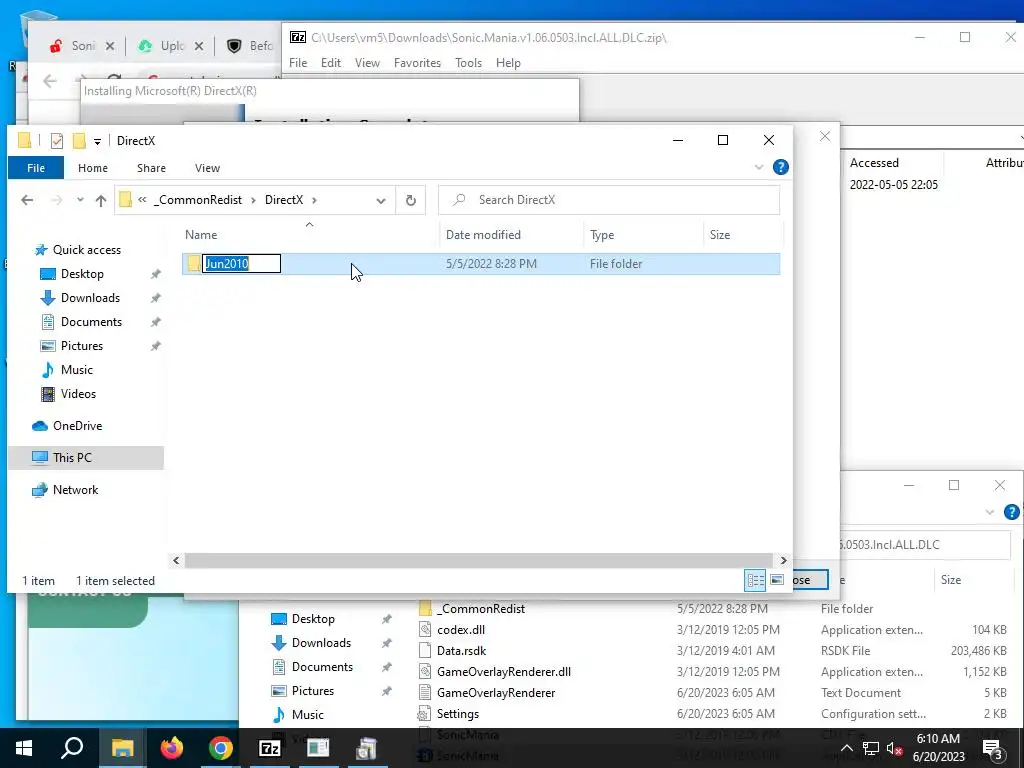Image resolution: width=1024 pixels, height=768 pixels.
Task: Go up one folder level in DirectX window
Action: click(x=101, y=200)
